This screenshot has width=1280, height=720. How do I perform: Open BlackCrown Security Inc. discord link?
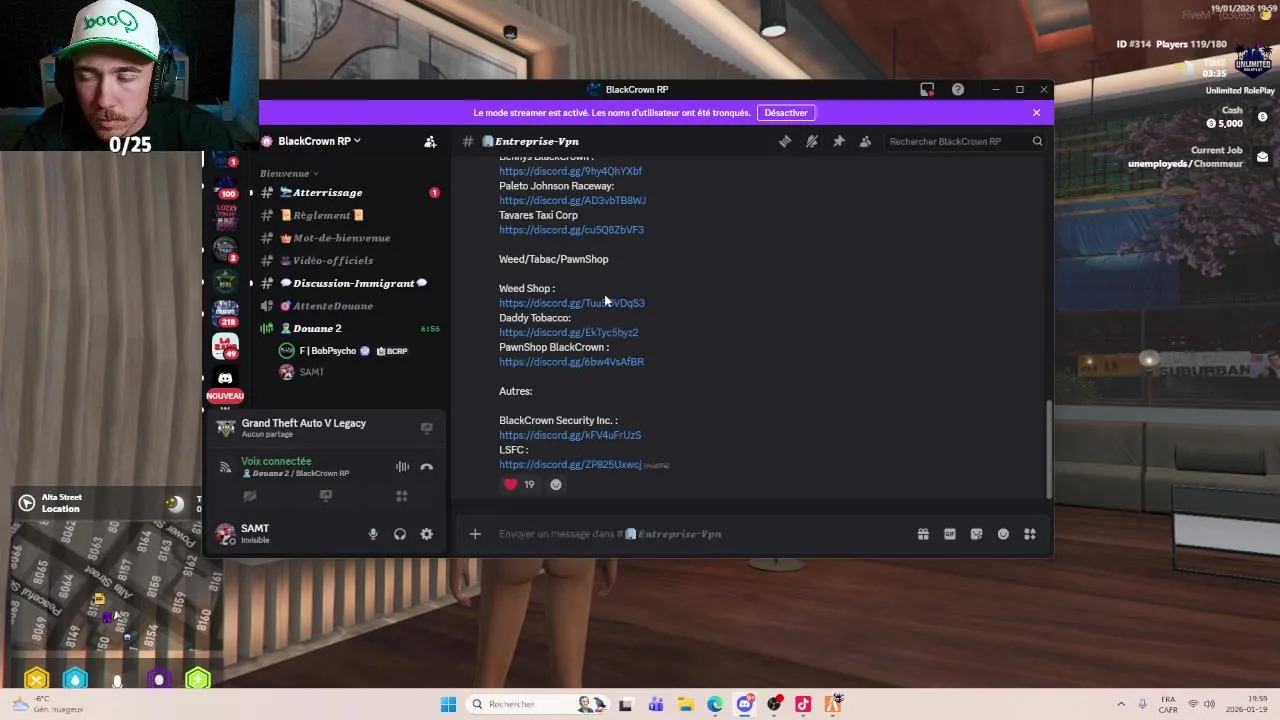pyautogui.click(x=570, y=435)
